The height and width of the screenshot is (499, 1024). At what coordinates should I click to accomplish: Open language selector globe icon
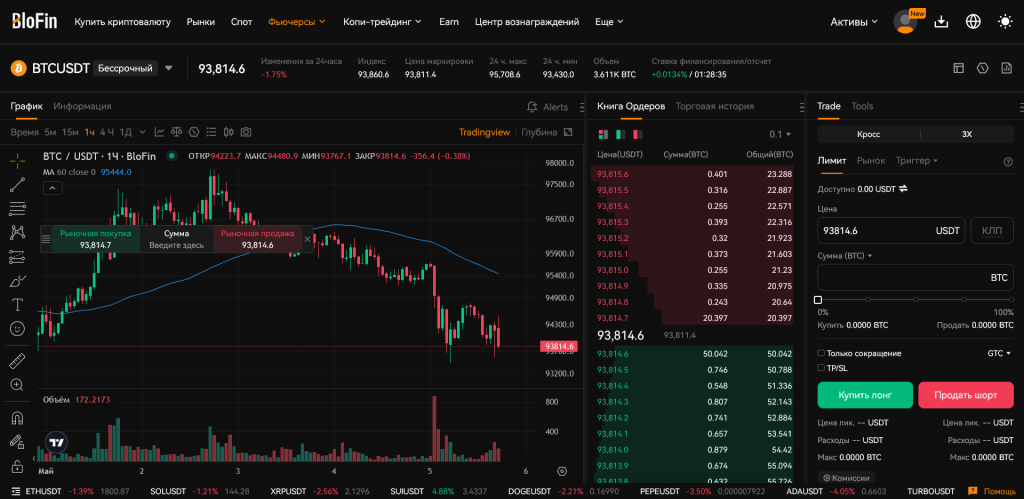tap(973, 22)
